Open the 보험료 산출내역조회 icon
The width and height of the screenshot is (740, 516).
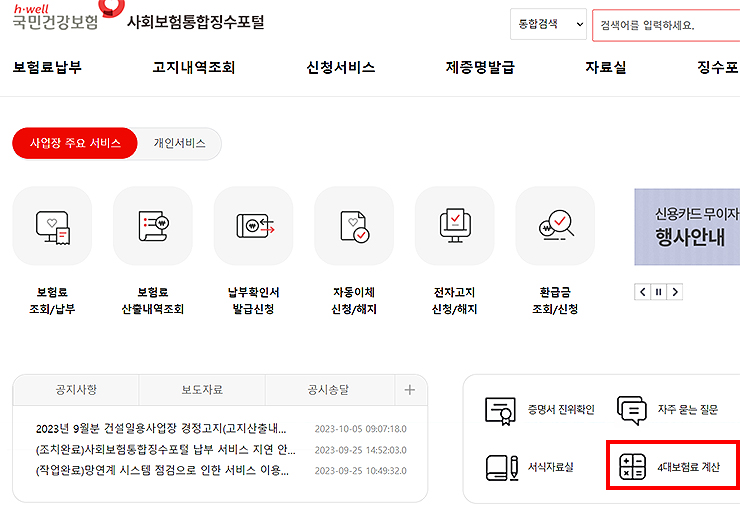(153, 226)
